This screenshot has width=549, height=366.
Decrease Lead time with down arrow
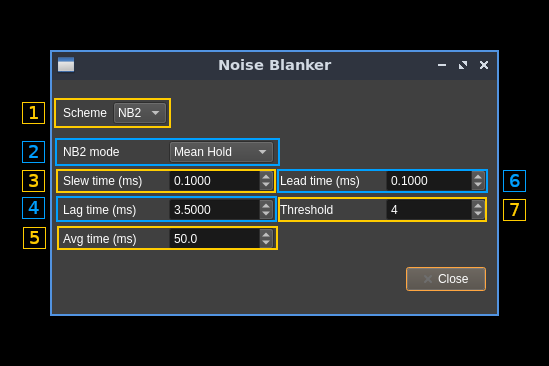(478, 185)
